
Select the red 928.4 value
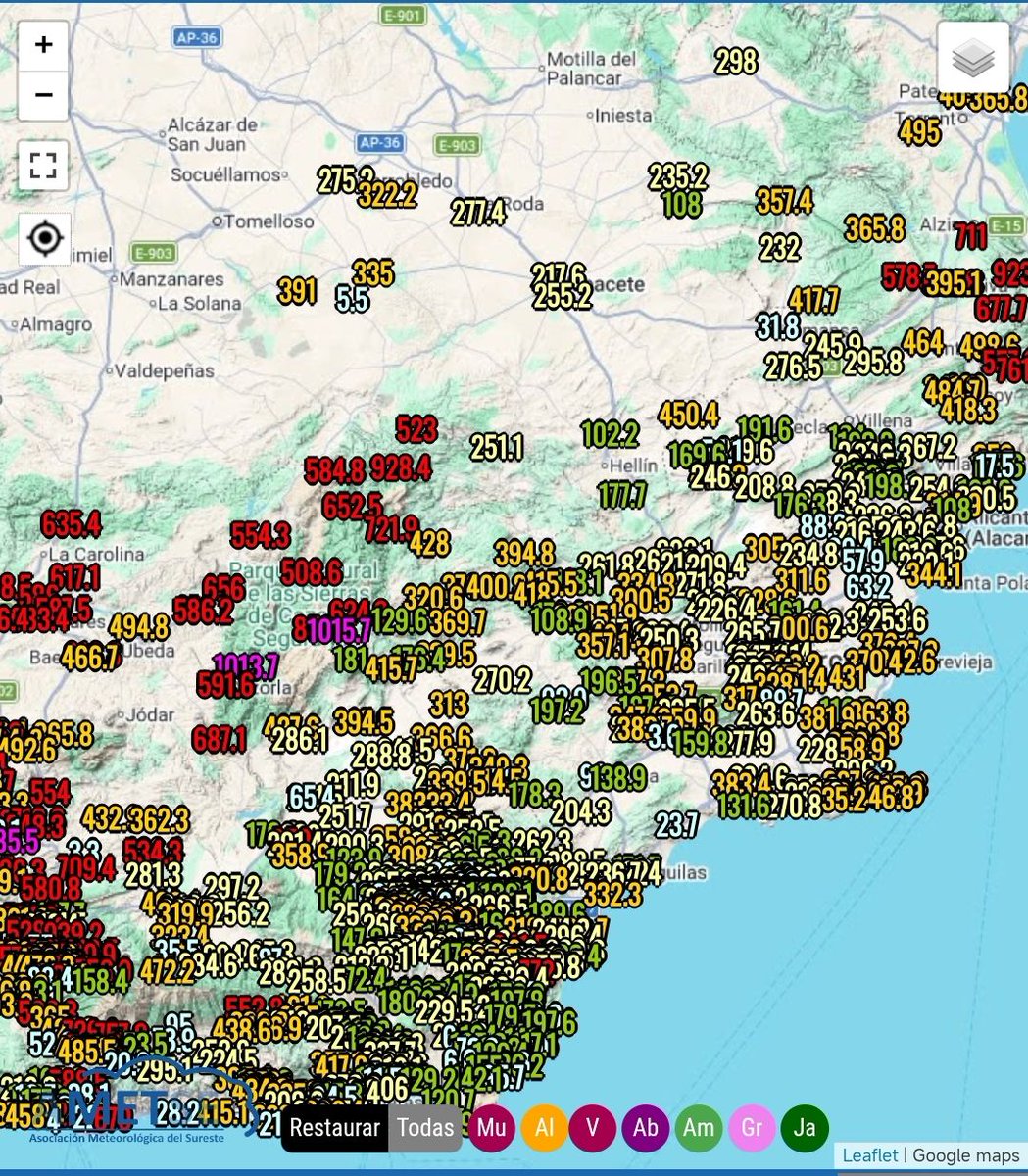tap(401, 468)
